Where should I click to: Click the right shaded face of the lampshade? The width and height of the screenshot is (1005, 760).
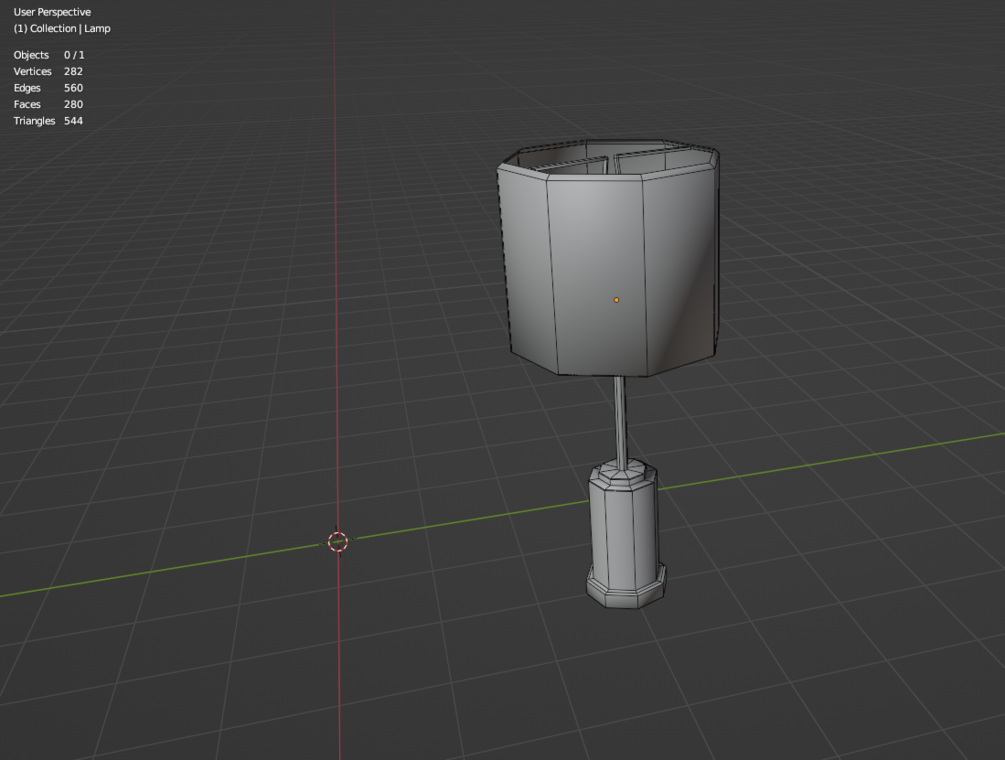tap(681, 269)
